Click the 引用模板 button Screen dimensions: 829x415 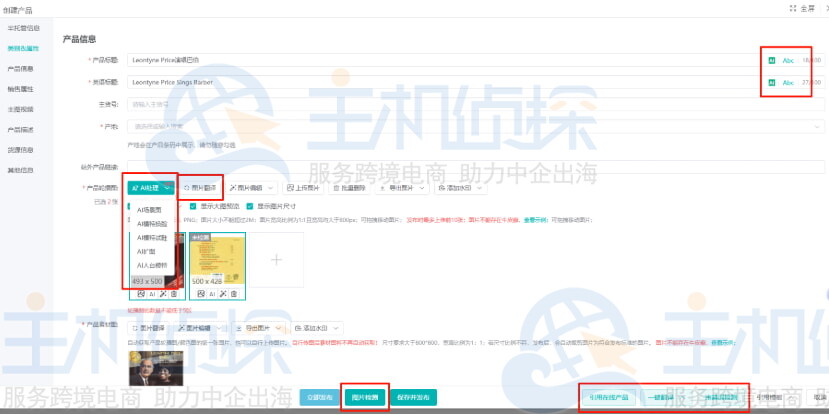769,397
